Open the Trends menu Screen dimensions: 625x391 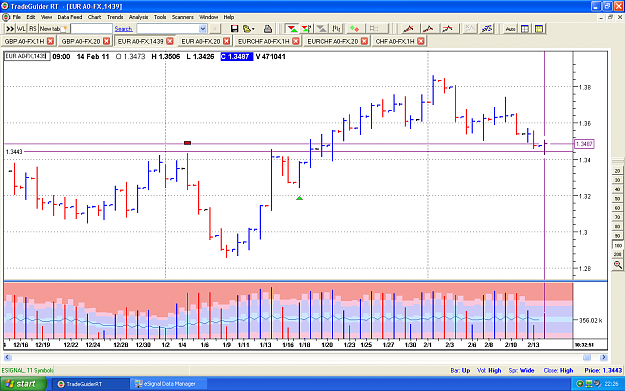coord(115,17)
